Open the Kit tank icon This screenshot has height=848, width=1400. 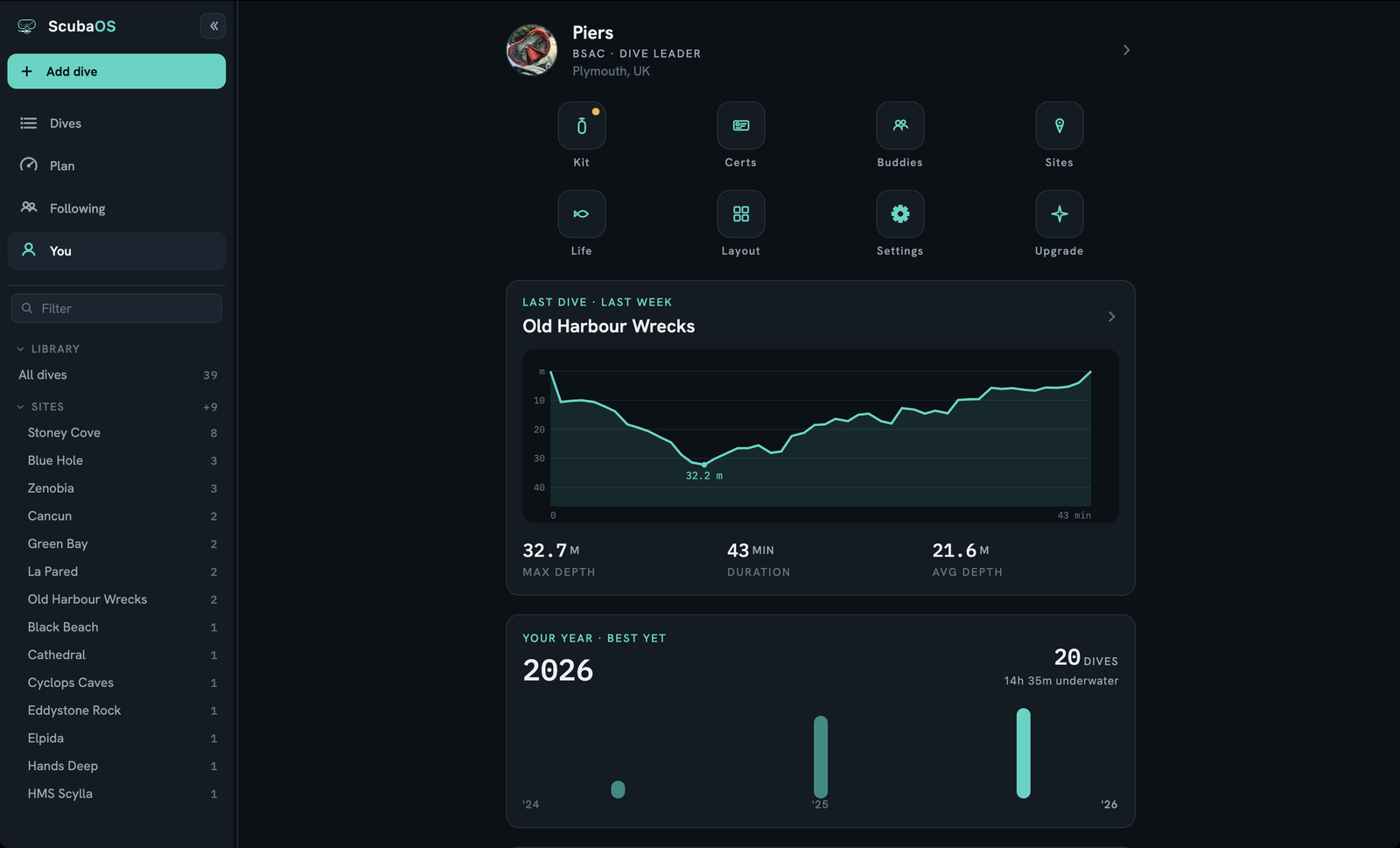click(582, 126)
